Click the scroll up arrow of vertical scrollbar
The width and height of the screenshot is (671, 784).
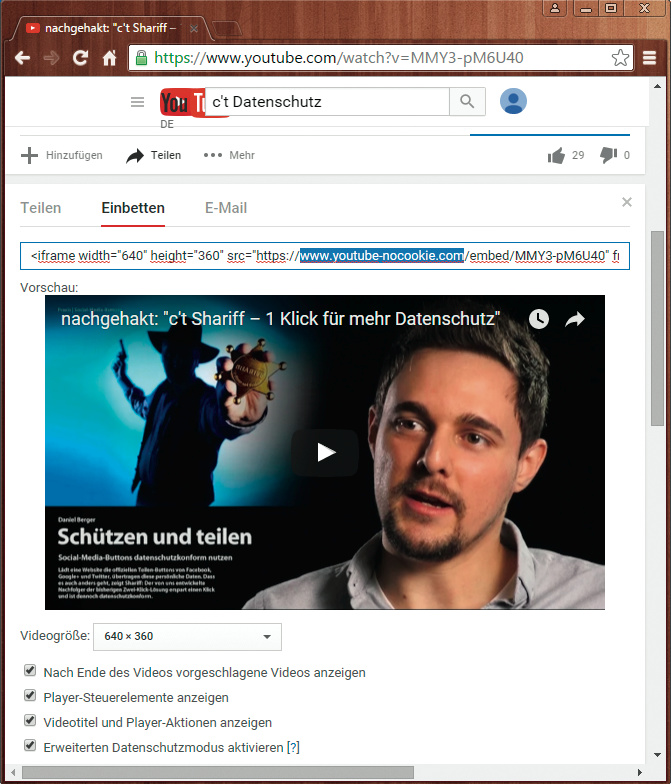click(657, 86)
